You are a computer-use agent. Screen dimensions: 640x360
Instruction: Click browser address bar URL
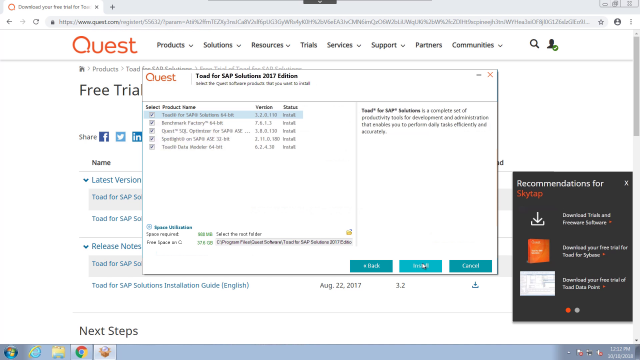323,22
